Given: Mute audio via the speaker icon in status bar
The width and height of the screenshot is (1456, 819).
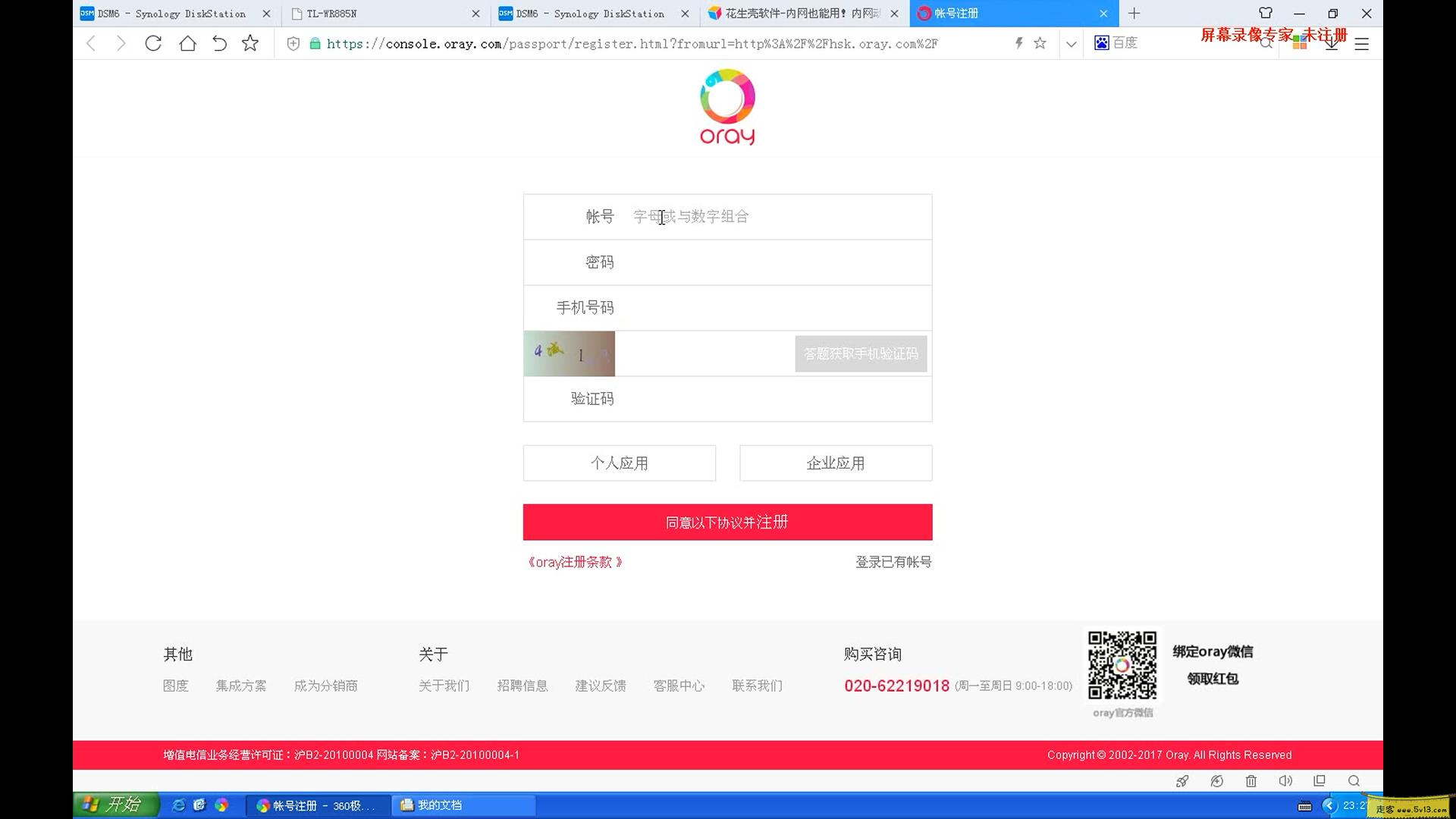Looking at the screenshot, I should (1285, 780).
